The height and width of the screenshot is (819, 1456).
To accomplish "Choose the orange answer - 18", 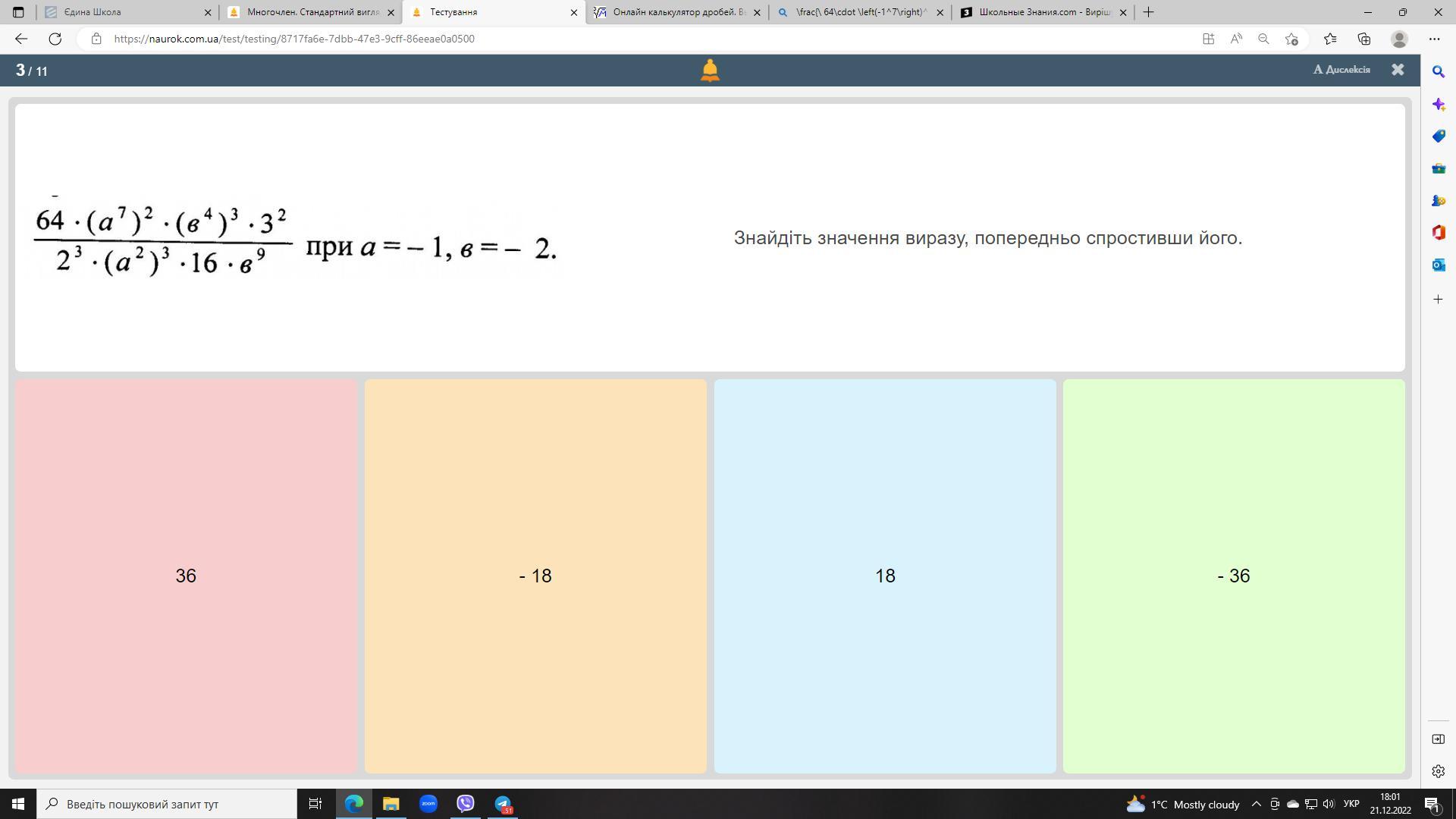I will [535, 576].
